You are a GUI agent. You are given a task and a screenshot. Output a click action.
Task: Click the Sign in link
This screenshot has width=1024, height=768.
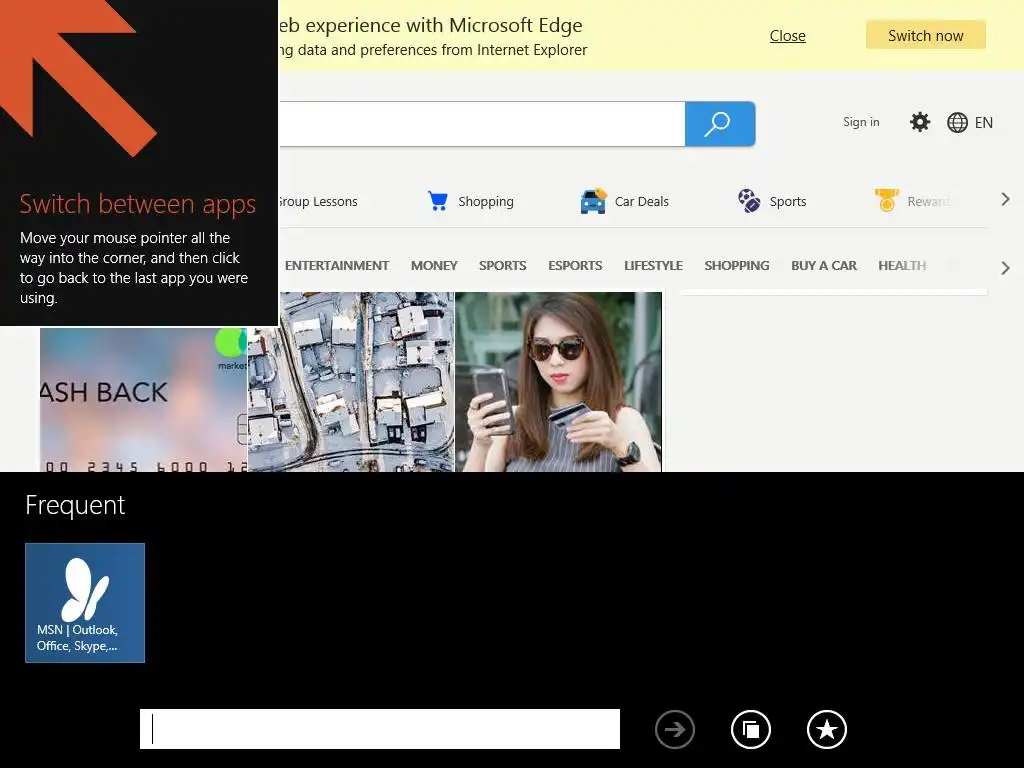(x=861, y=122)
